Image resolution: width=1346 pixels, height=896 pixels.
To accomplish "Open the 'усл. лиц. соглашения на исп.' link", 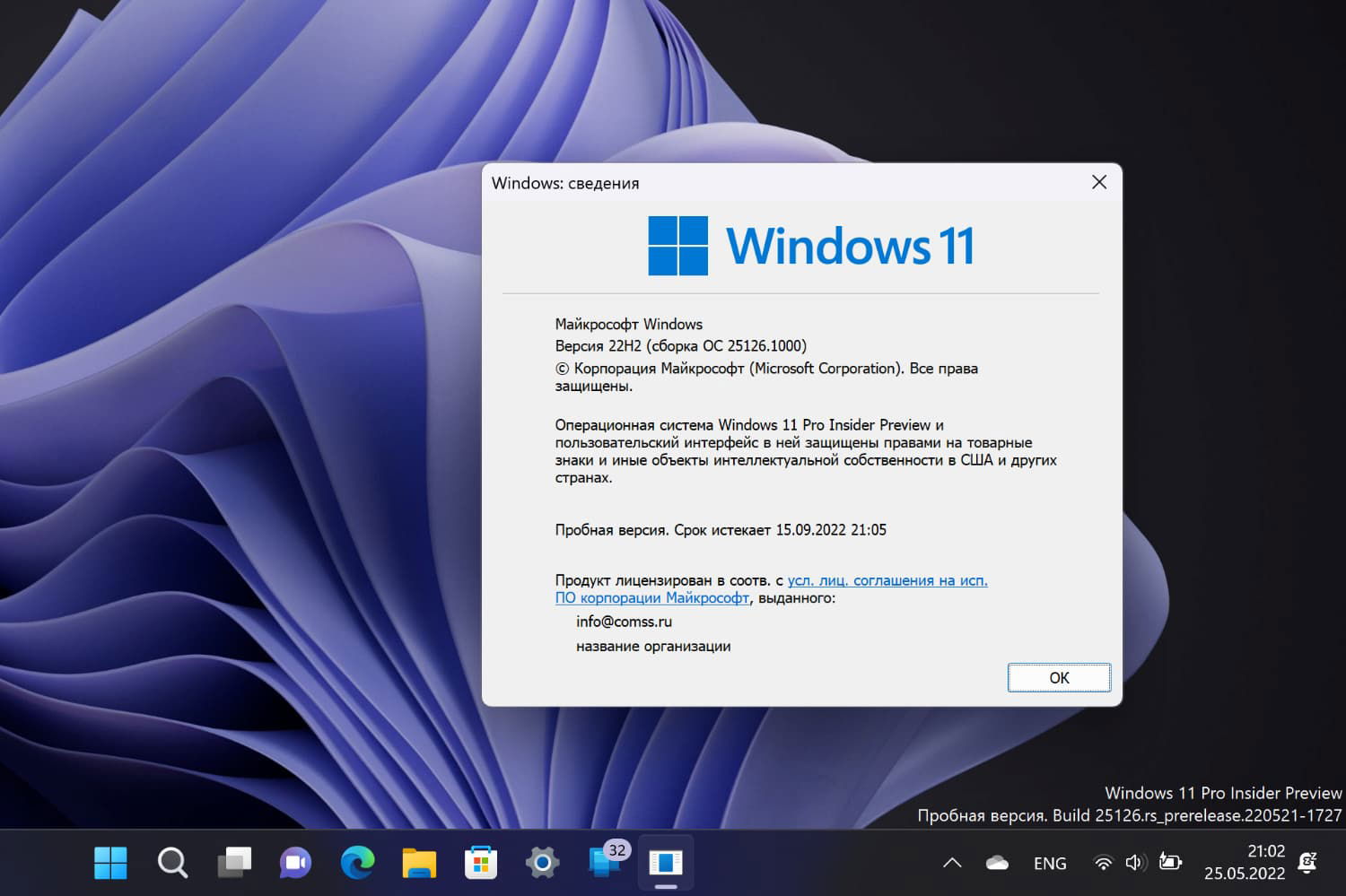I will point(887,580).
